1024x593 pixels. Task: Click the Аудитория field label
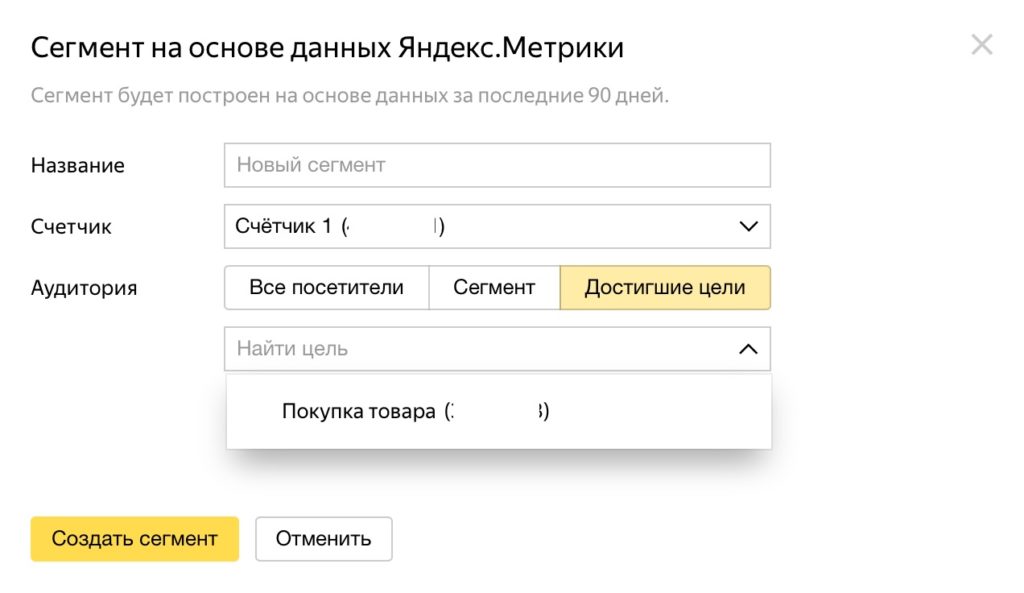pos(84,289)
